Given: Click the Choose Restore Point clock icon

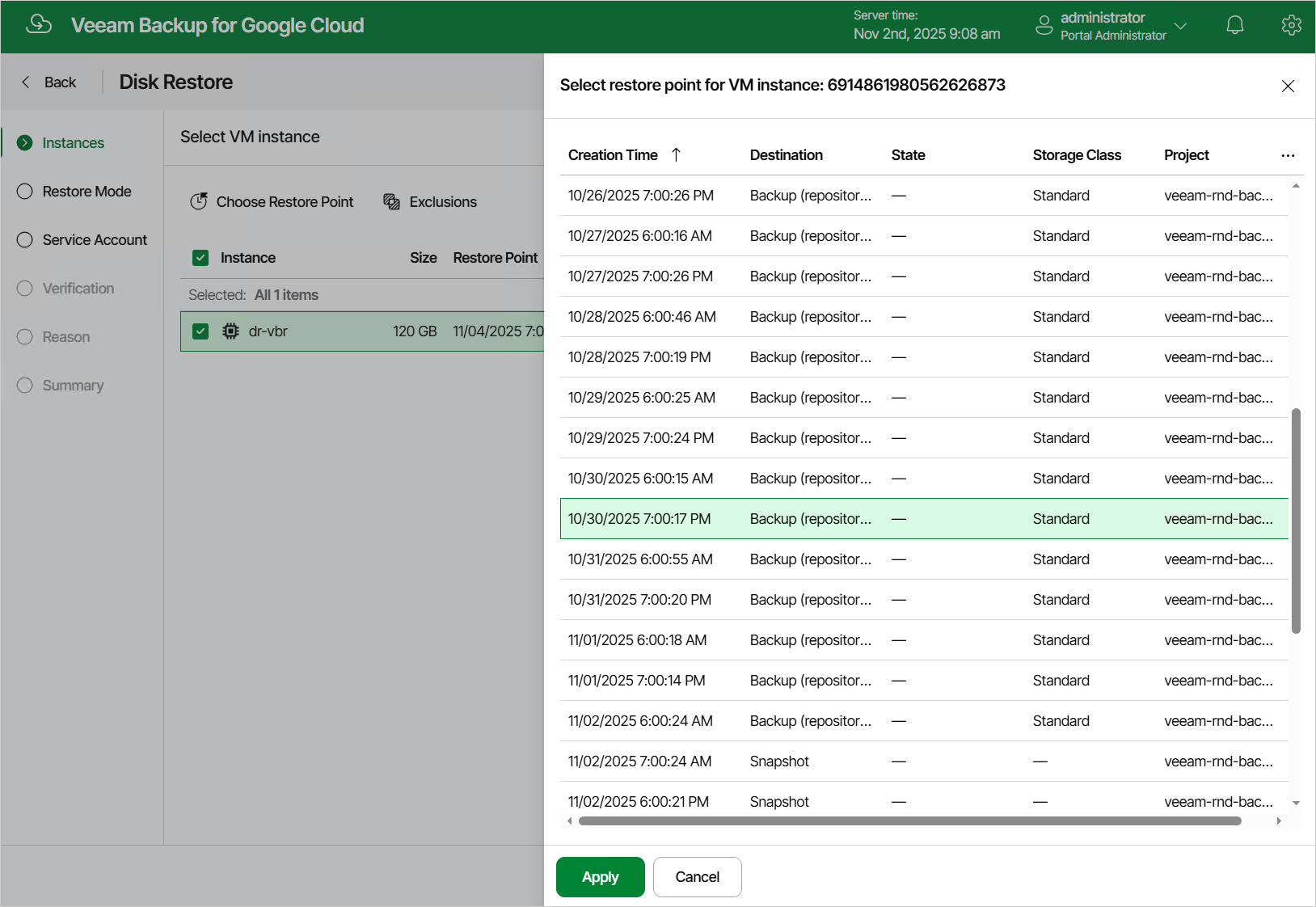Looking at the screenshot, I should coord(199,201).
